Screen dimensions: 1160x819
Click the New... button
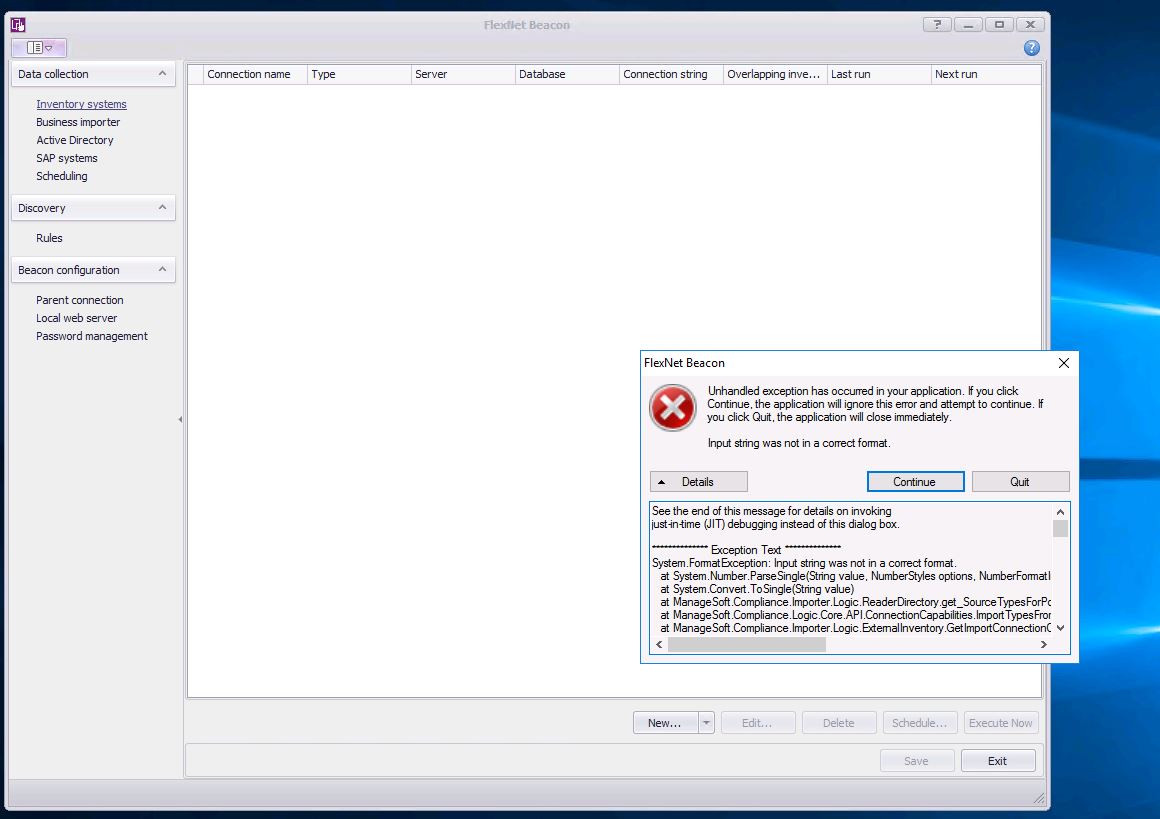click(665, 723)
